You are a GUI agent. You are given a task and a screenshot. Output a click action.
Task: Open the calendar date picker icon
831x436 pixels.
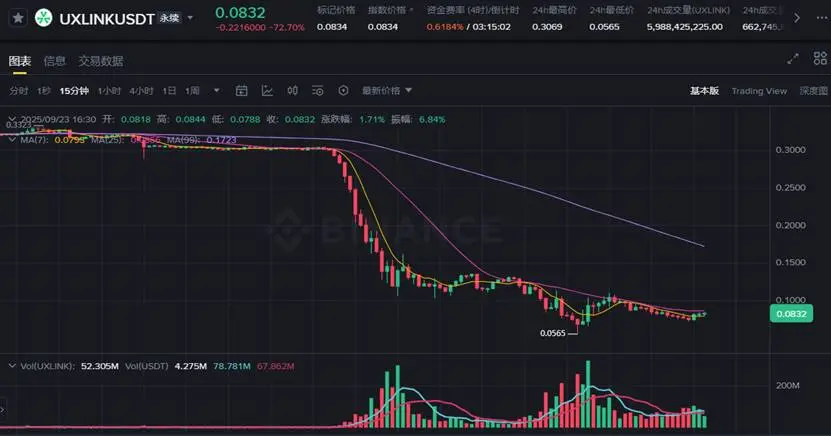click(x=242, y=91)
